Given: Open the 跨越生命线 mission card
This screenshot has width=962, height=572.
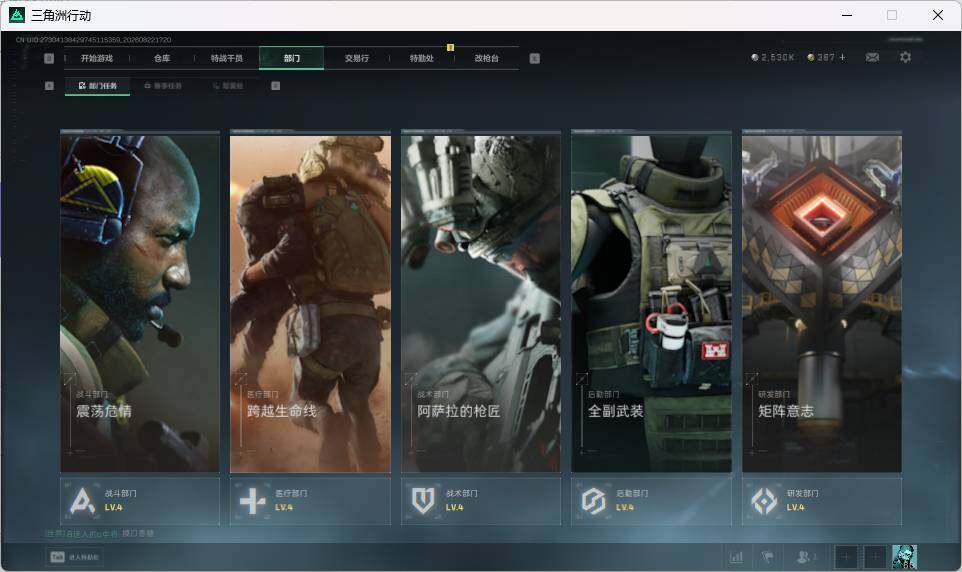Looking at the screenshot, I should [310, 302].
